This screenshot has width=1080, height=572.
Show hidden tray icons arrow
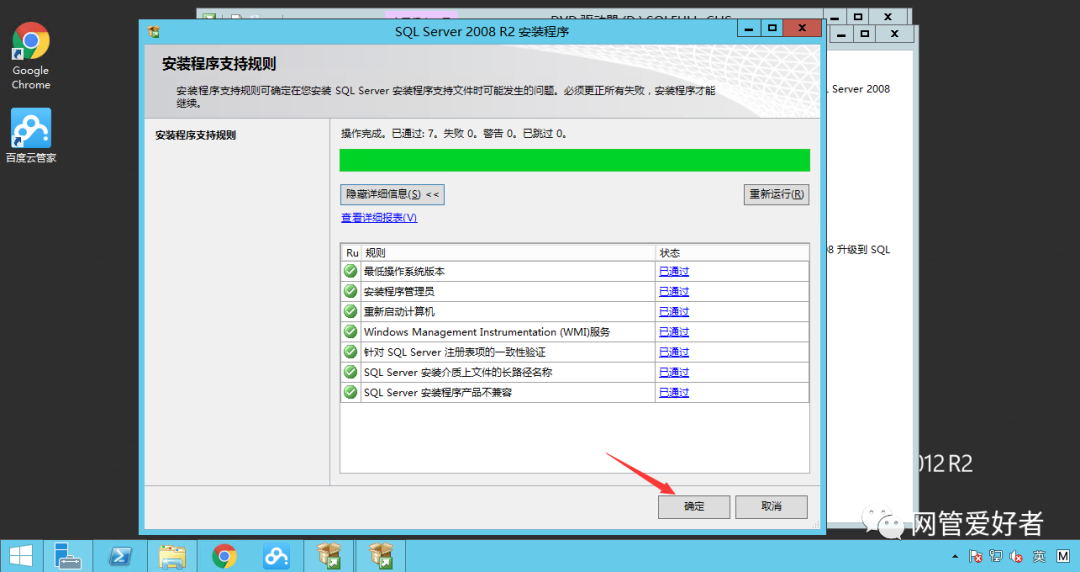955,556
